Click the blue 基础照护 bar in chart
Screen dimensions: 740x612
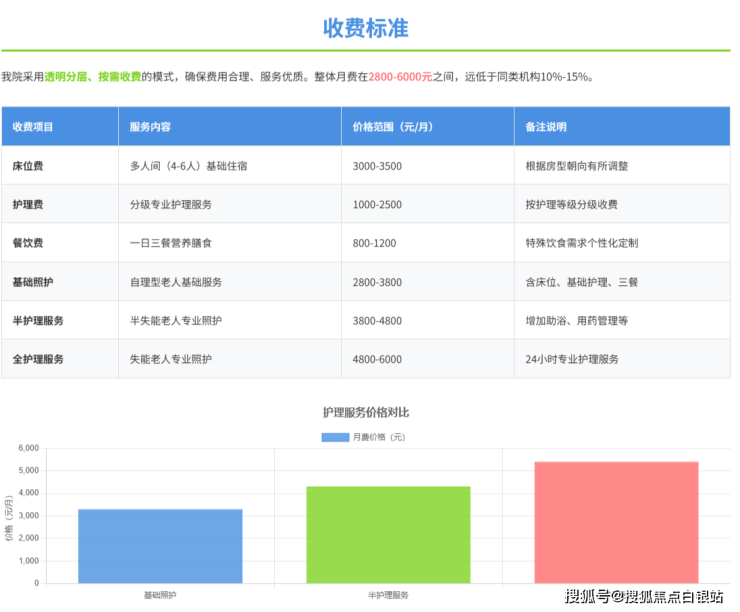(160, 546)
